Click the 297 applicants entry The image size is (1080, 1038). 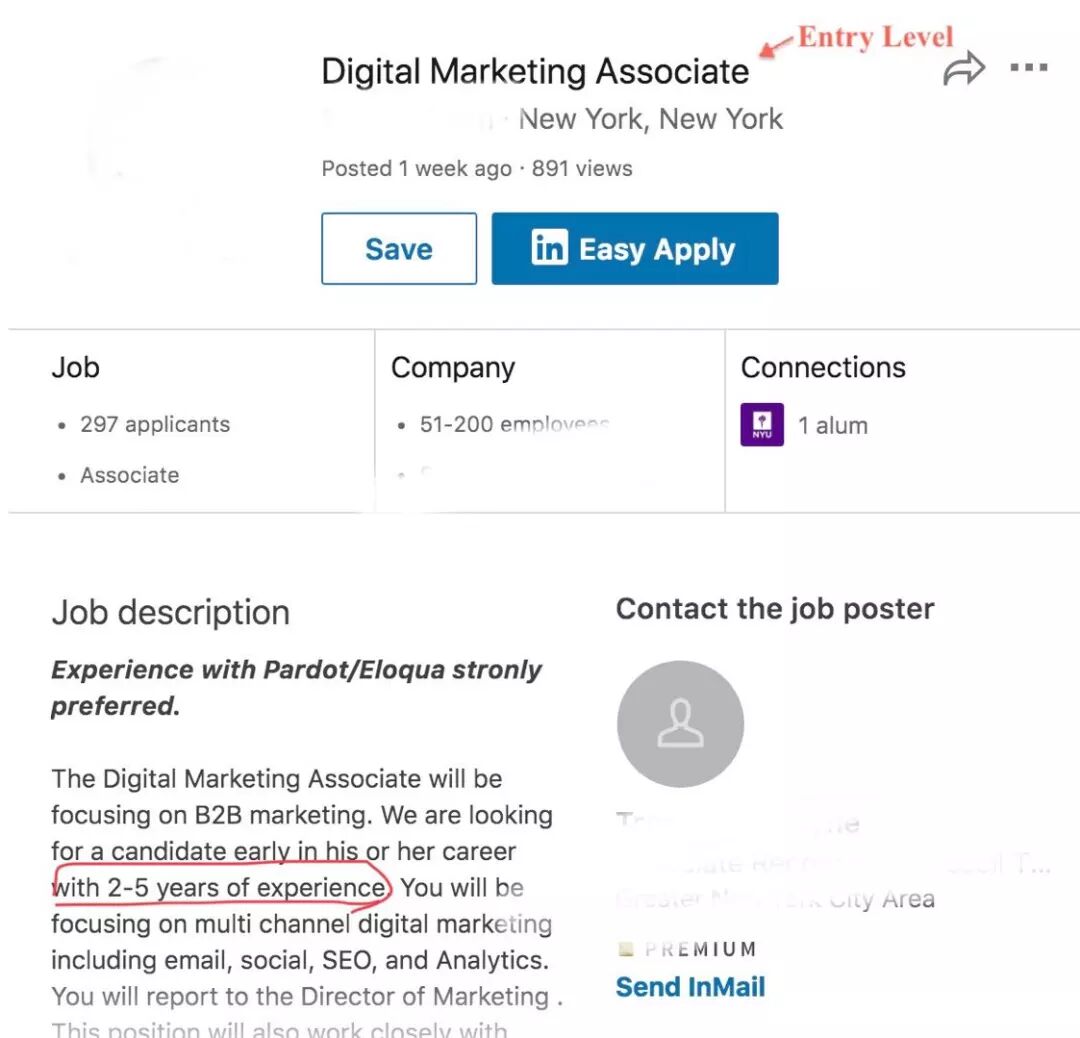click(x=155, y=424)
